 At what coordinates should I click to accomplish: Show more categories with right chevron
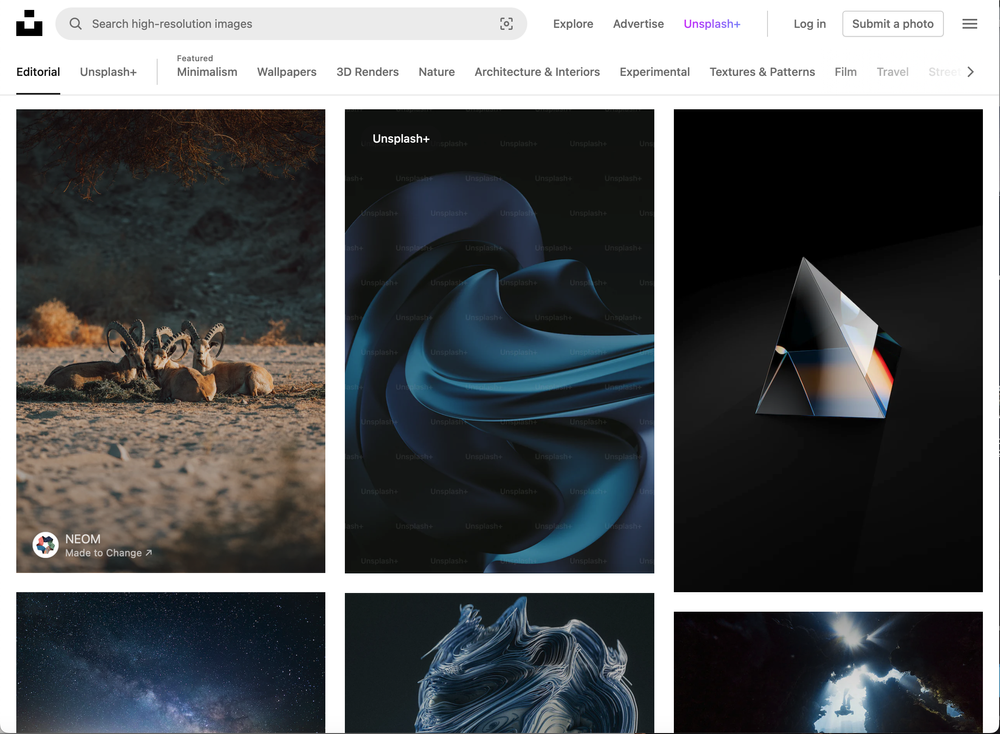point(970,72)
